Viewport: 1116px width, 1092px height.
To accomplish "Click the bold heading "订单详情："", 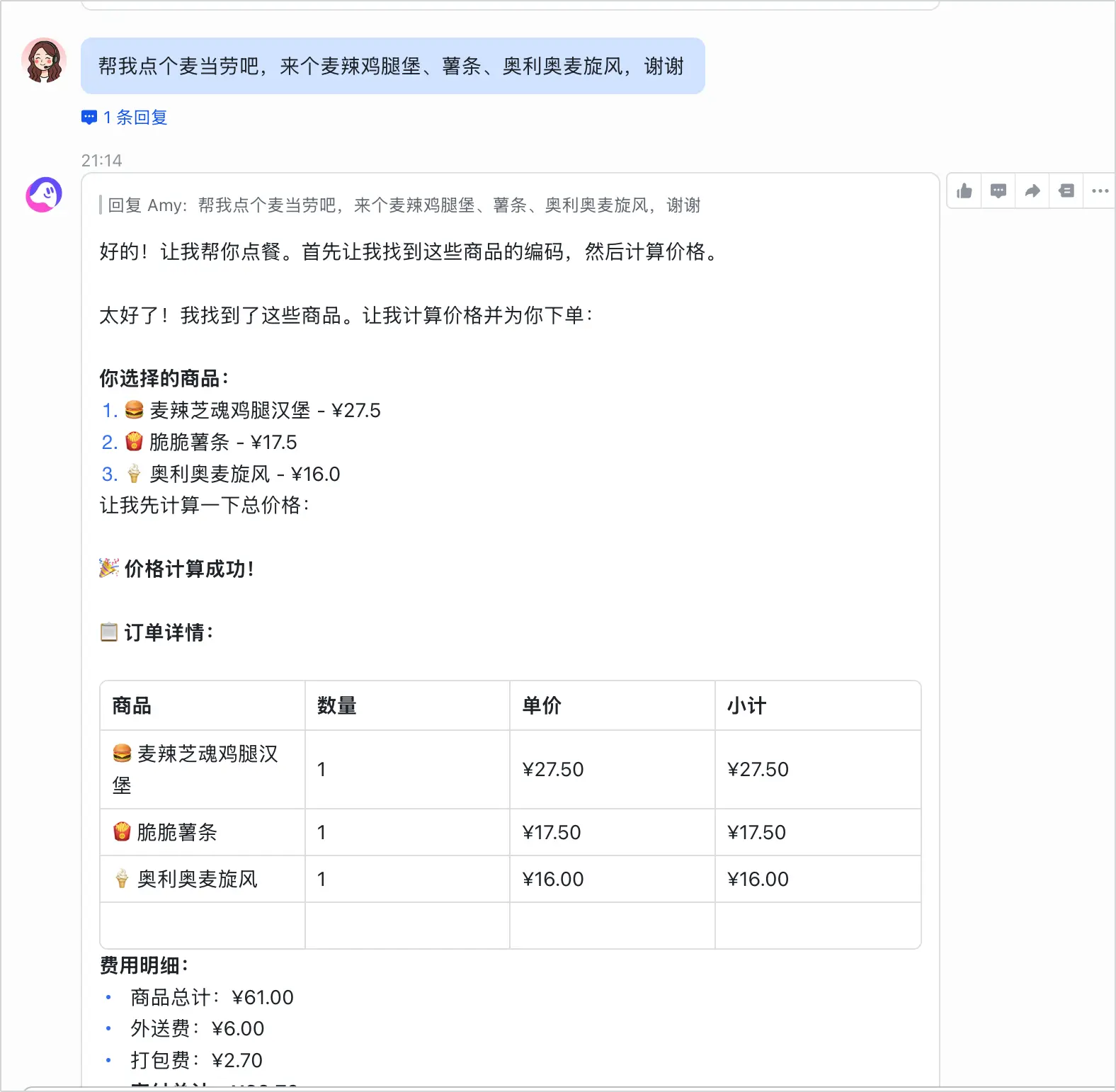I will click(x=169, y=632).
